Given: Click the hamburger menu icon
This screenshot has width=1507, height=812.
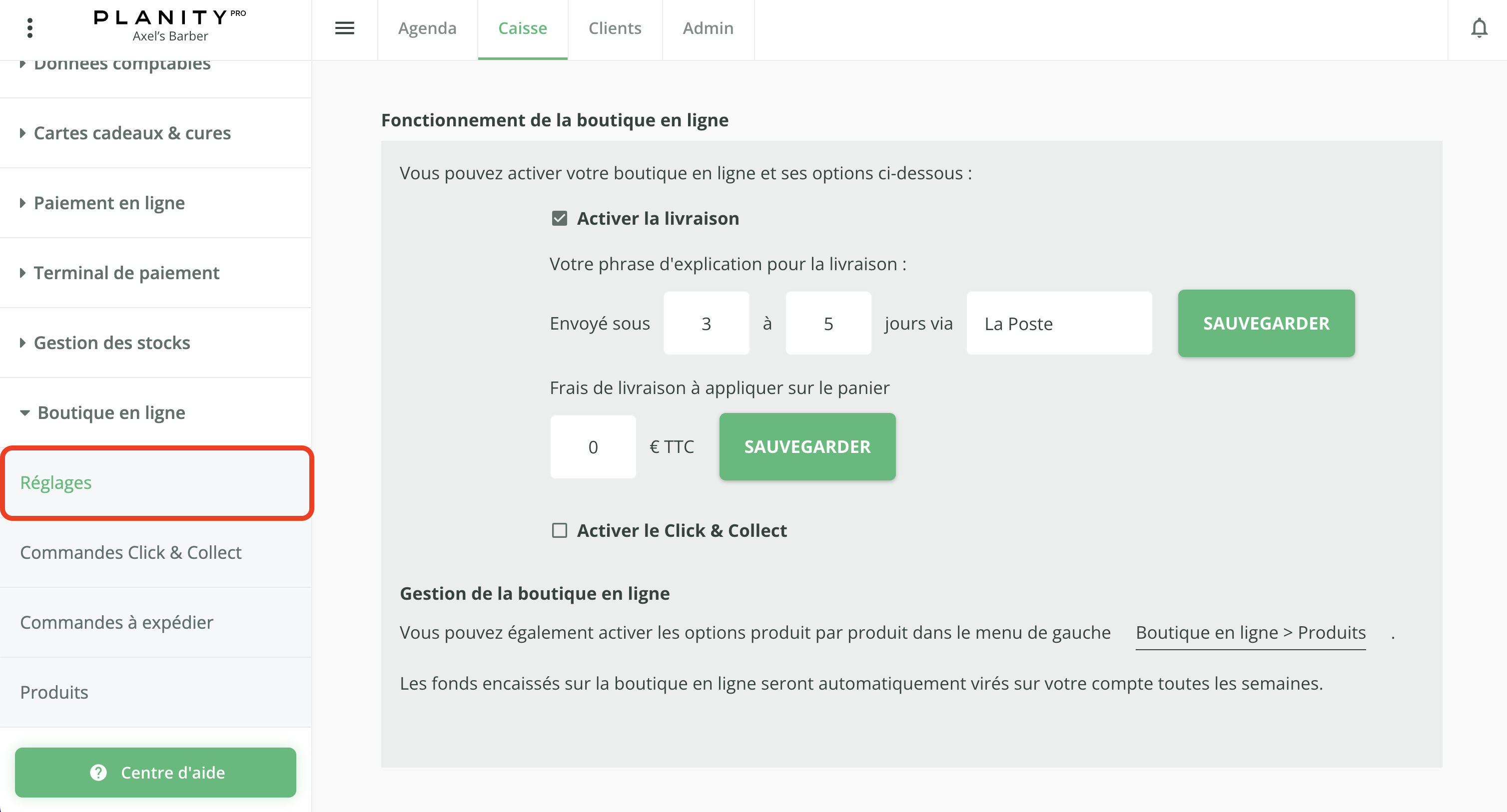Looking at the screenshot, I should point(345,28).
